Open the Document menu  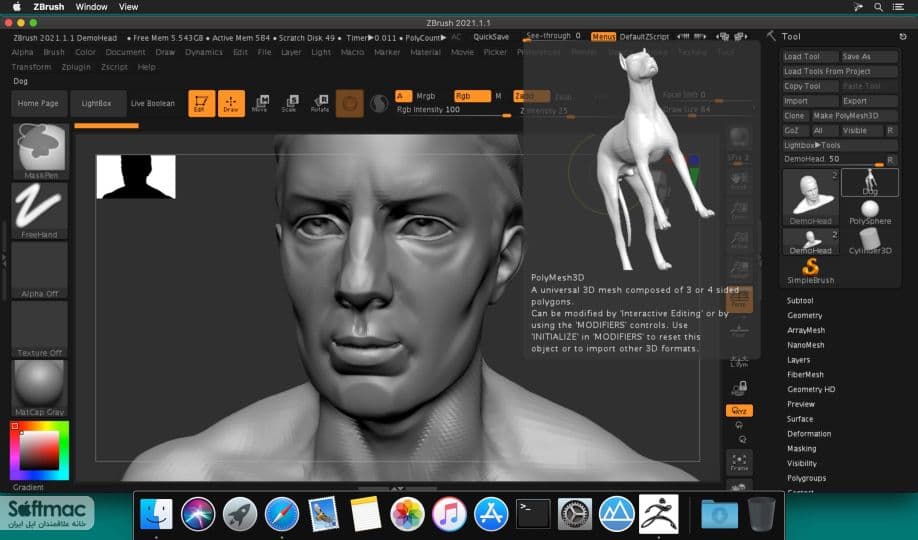coord(125,52)
